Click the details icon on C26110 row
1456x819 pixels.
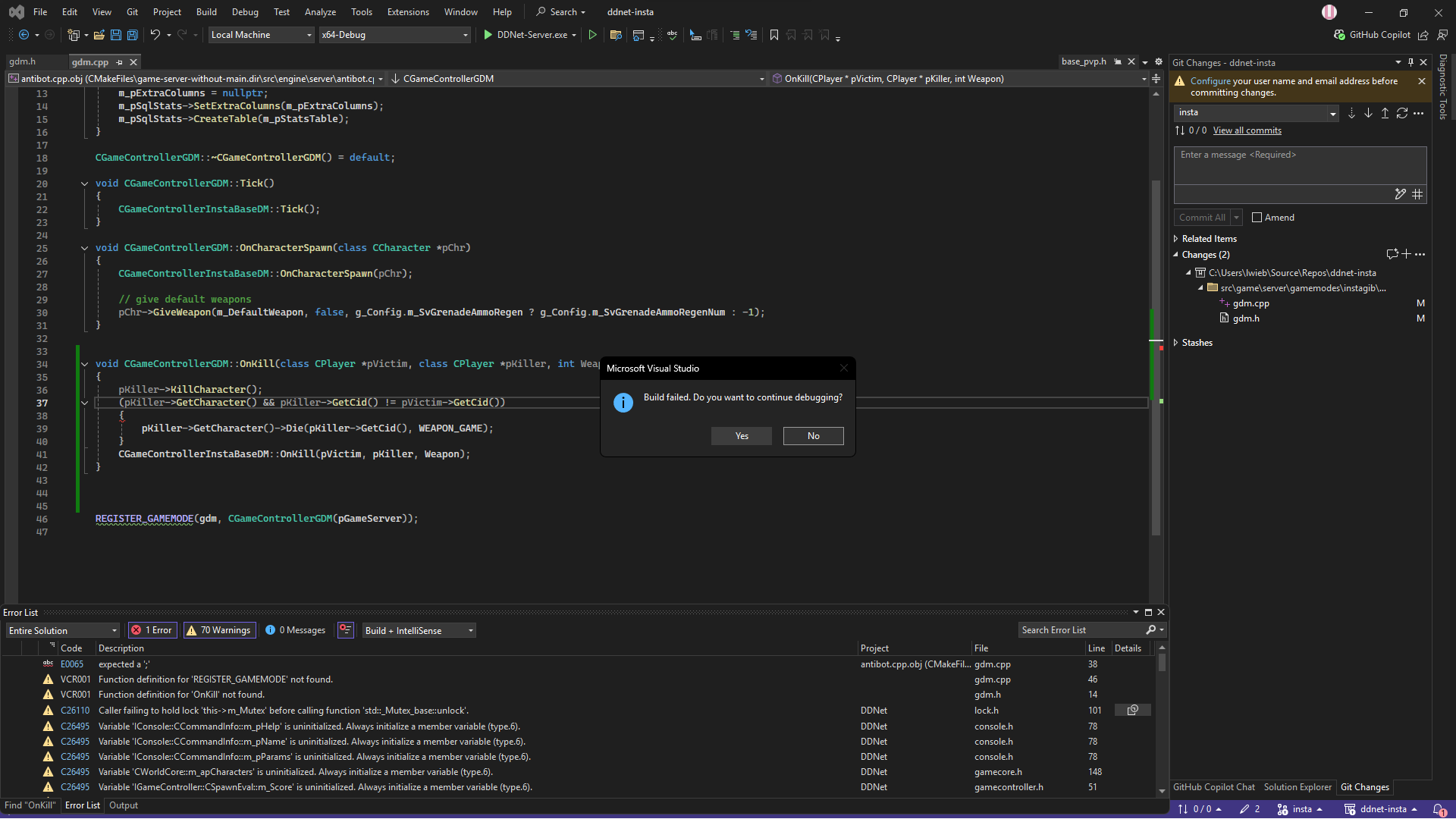[x=1132, y=711]
